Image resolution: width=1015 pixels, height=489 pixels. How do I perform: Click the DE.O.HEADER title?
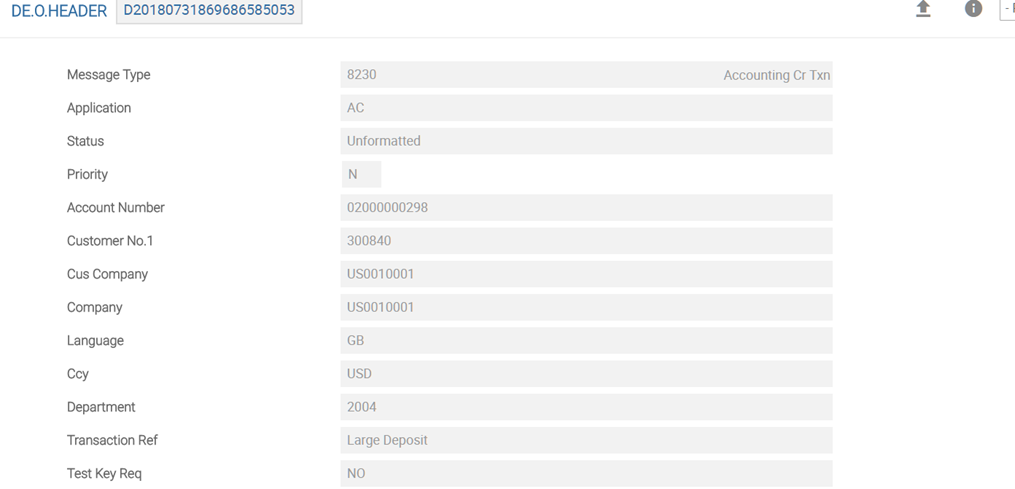(58, 11)
